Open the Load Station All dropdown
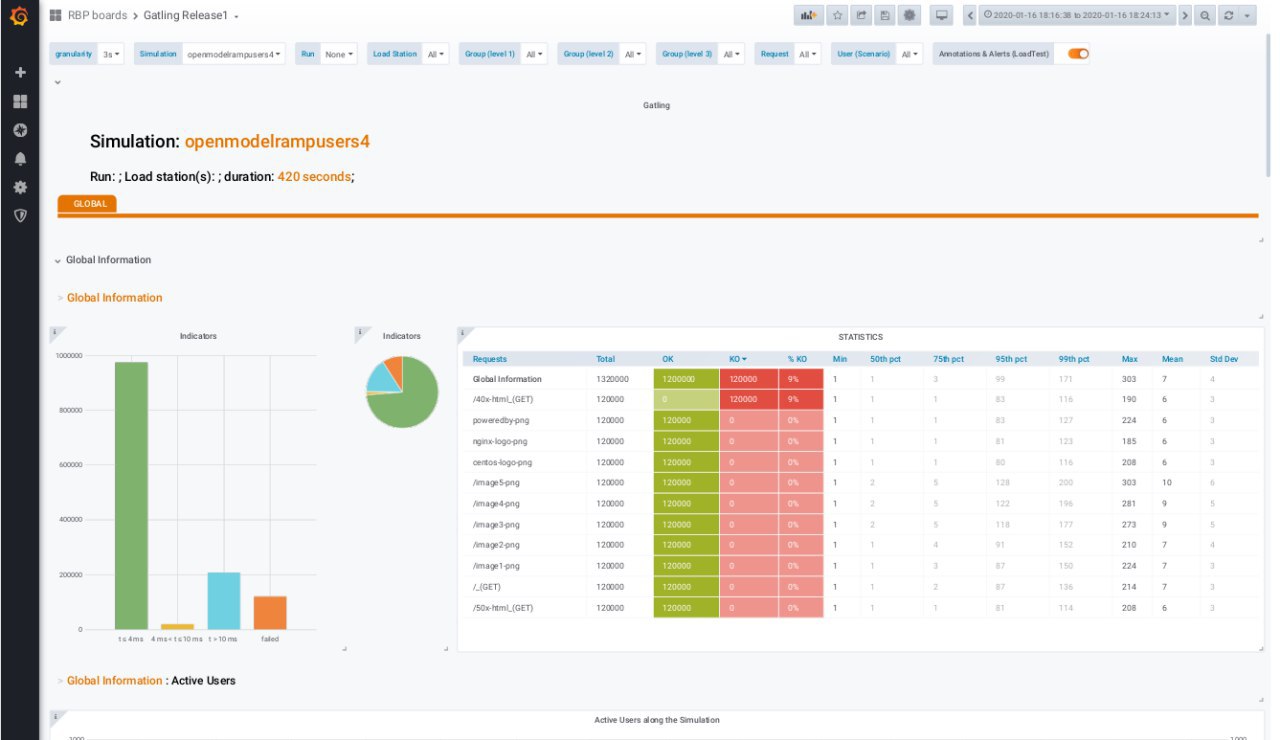Viewport: 1280px width, 740px height. [436, 54]
